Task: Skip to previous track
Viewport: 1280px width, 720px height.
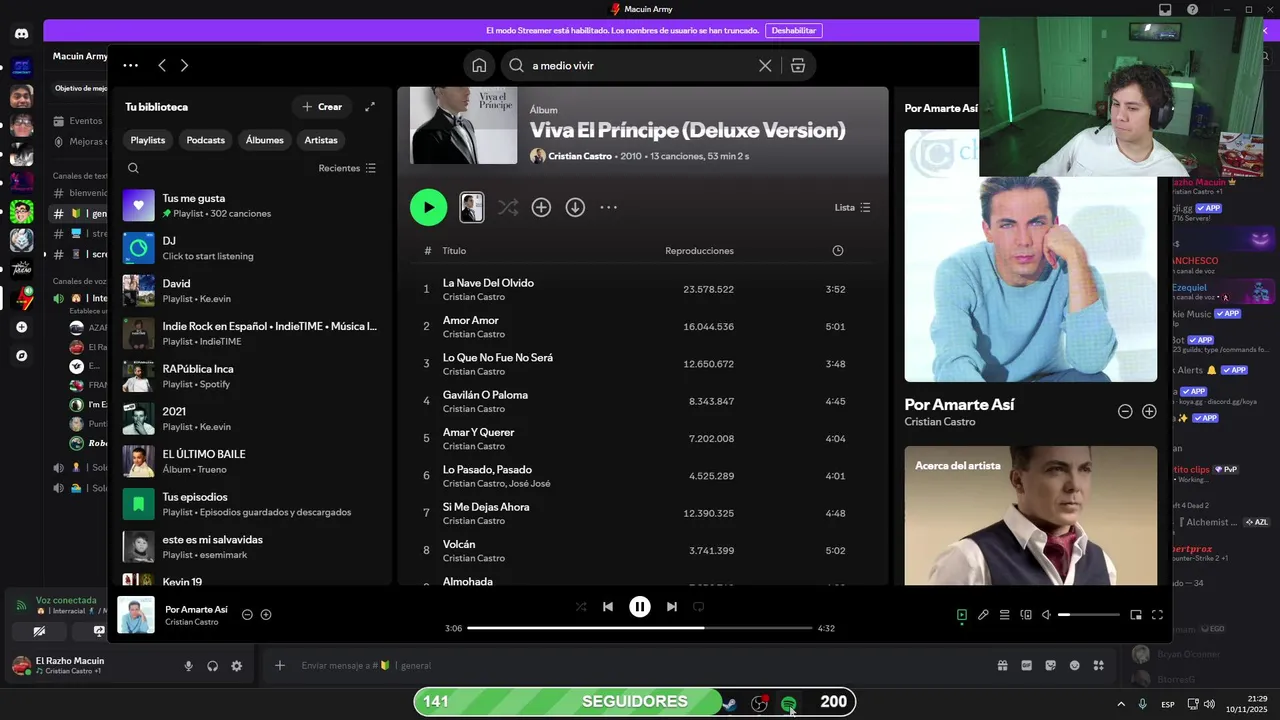Action: click(x=608, y=606)
